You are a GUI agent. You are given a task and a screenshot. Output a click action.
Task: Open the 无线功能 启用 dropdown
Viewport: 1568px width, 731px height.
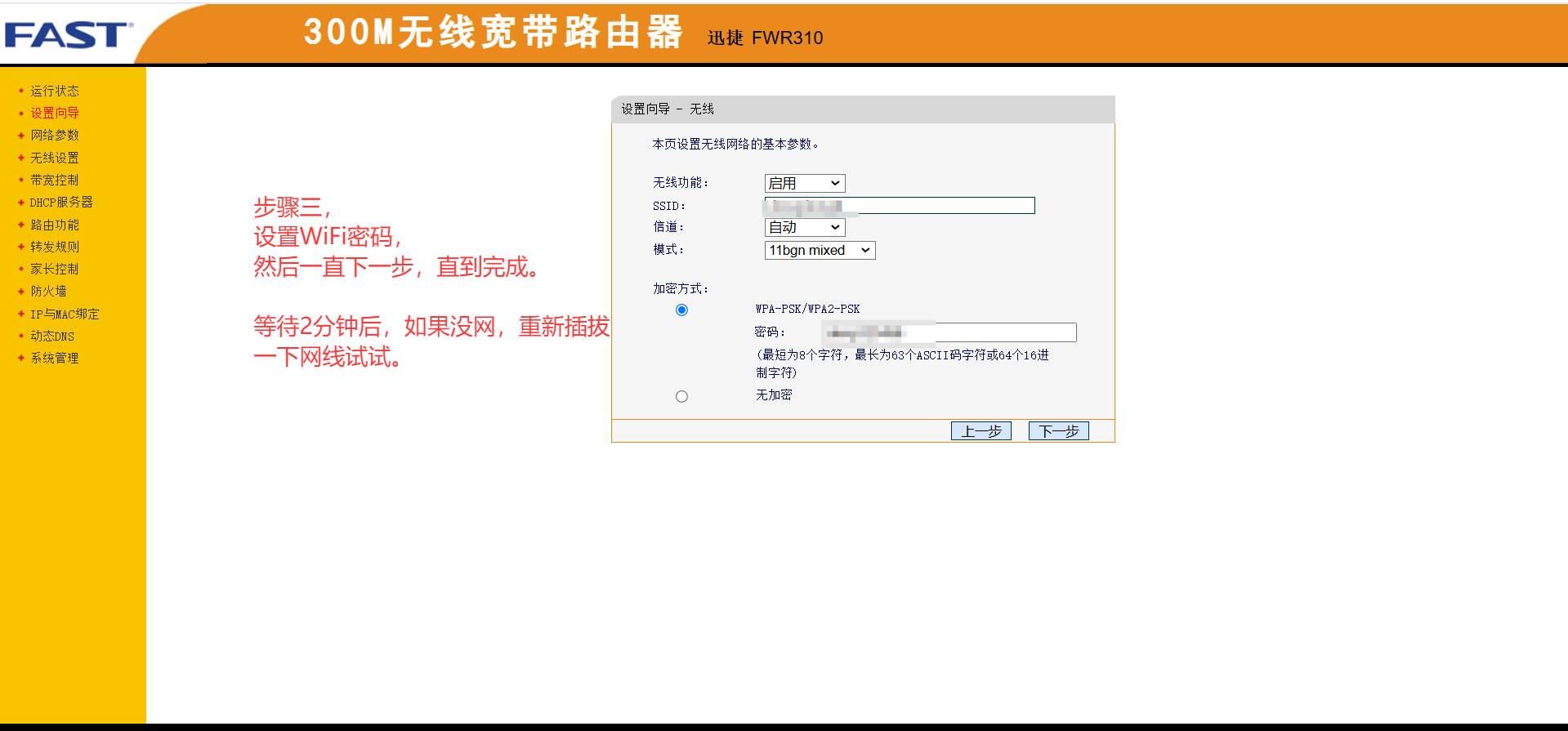pyautogui.click(x=805, y=183)
